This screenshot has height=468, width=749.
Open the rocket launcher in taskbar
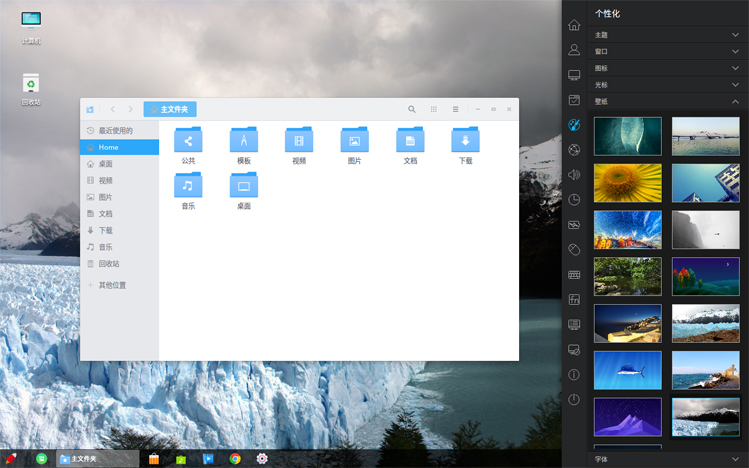[12, 459]
